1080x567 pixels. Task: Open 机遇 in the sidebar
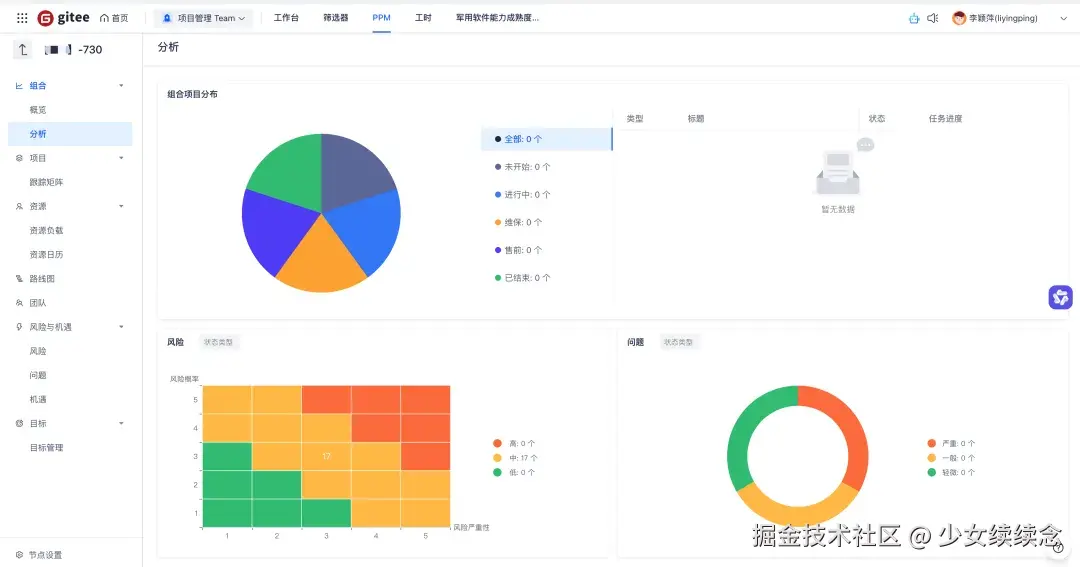(x=38, y=399)
